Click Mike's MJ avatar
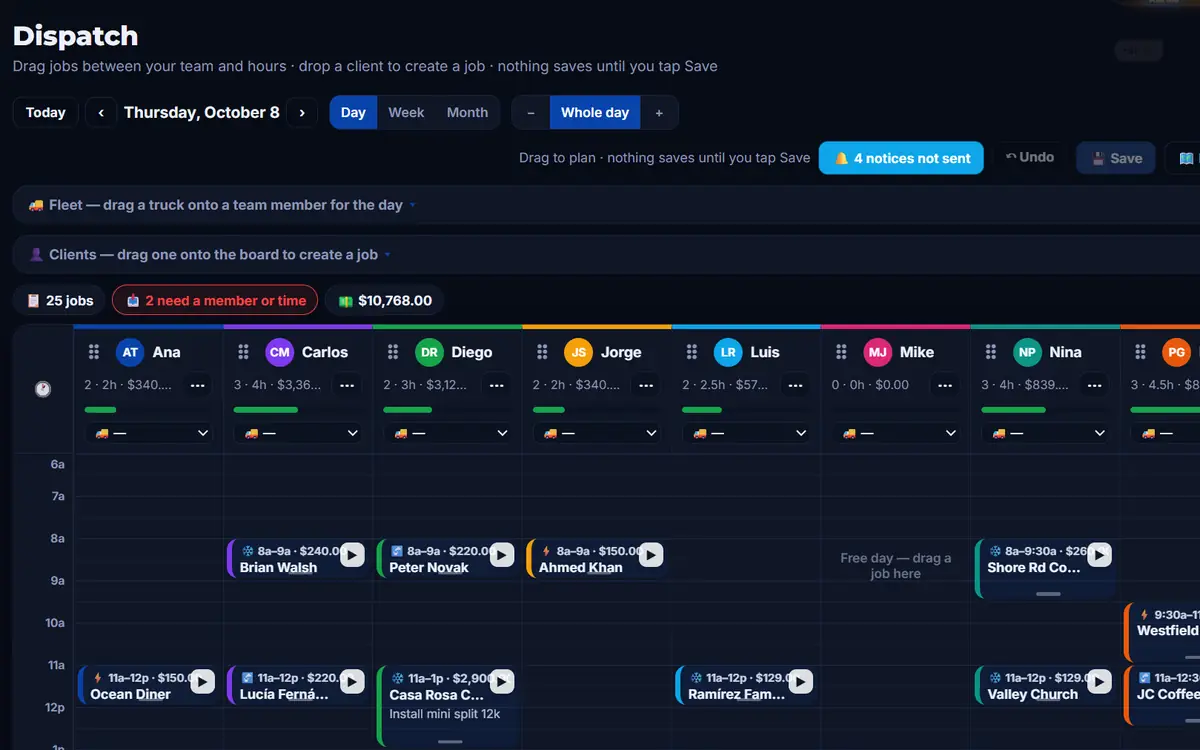1200x750 pixels. [x=877, y=352]
